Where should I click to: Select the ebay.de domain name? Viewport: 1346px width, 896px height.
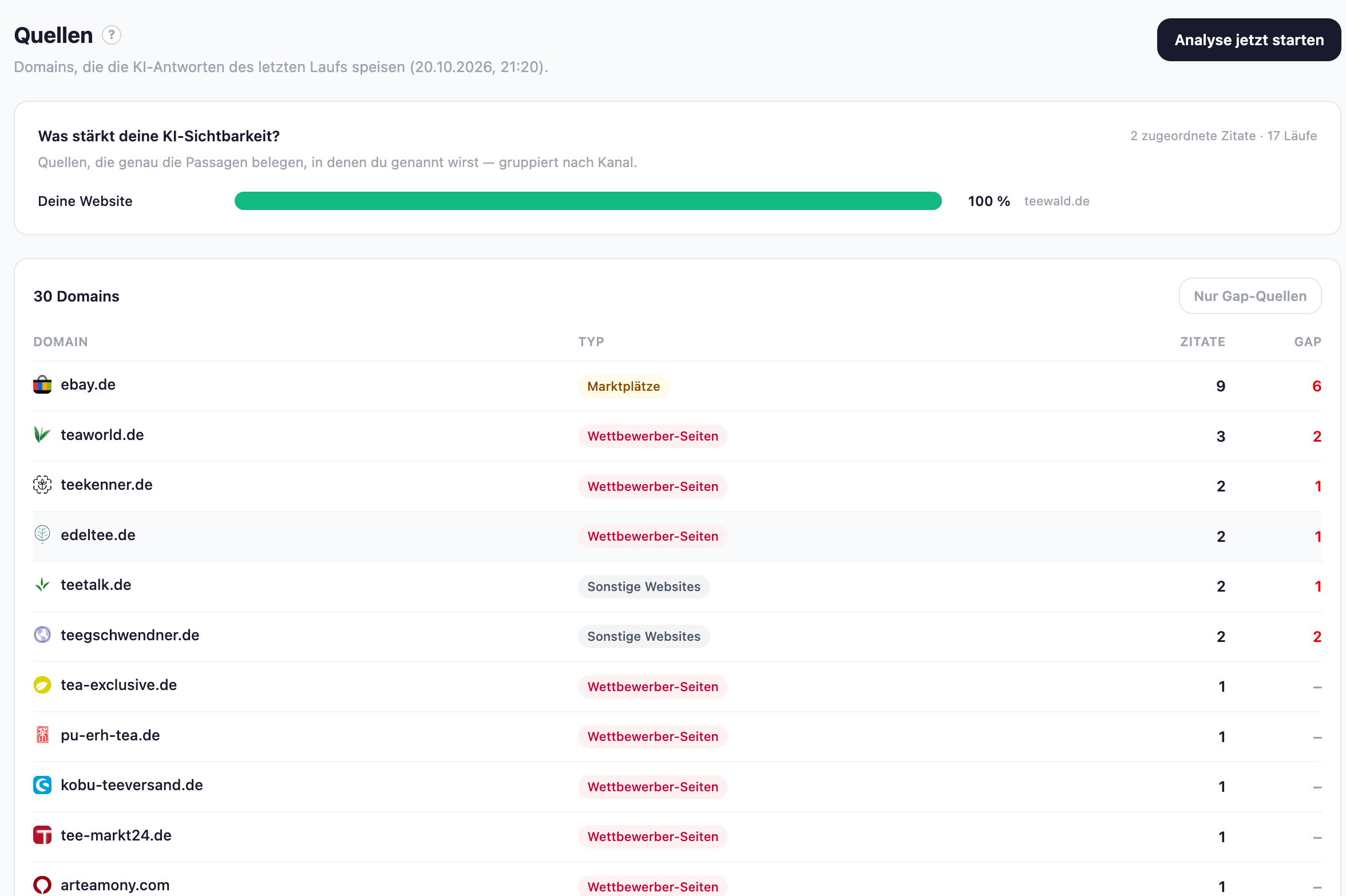click(88, 384)
